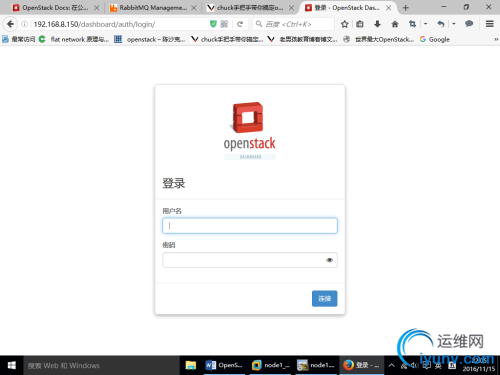Focus the 密码 password field

250,260
